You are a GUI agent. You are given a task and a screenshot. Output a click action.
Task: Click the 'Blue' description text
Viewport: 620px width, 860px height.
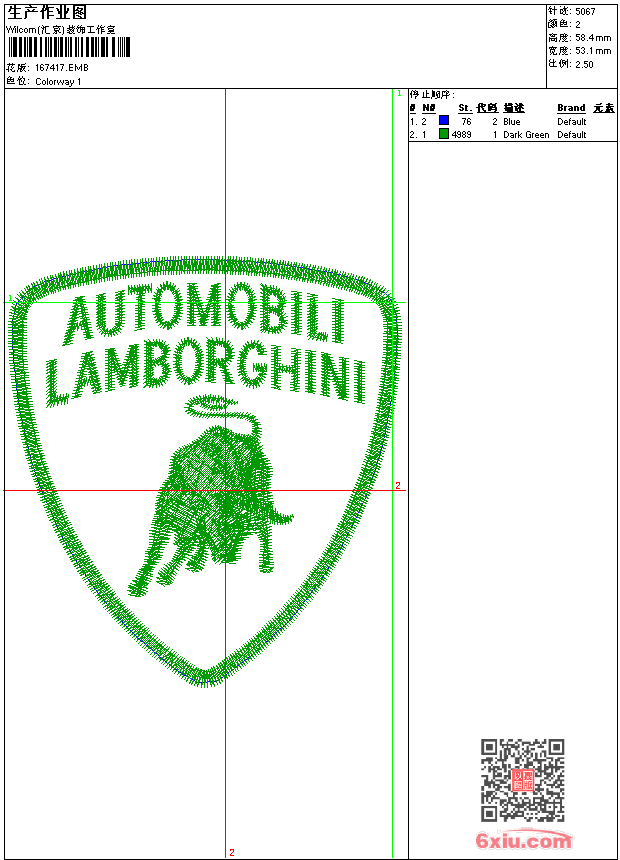[511, 122]
